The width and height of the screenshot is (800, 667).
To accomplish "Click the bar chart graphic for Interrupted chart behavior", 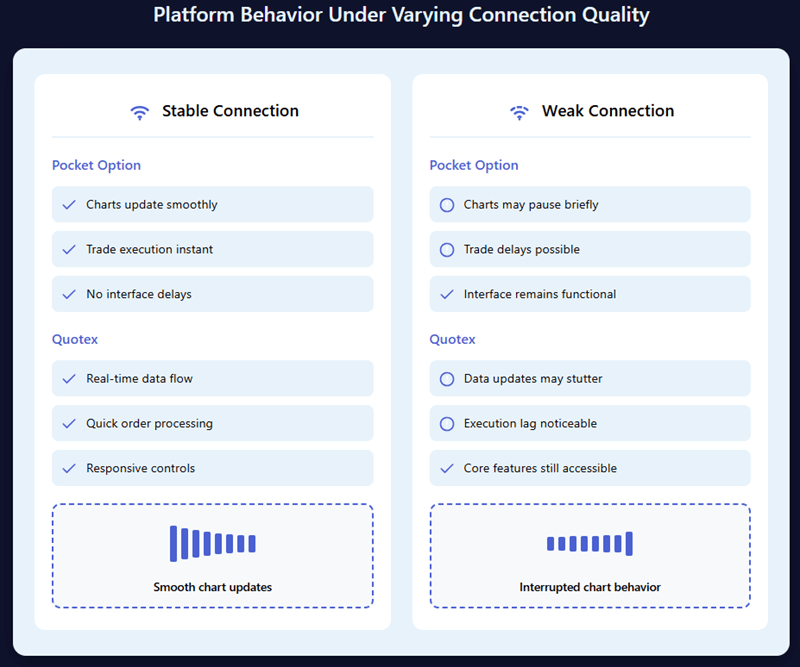I will point(590,544).
